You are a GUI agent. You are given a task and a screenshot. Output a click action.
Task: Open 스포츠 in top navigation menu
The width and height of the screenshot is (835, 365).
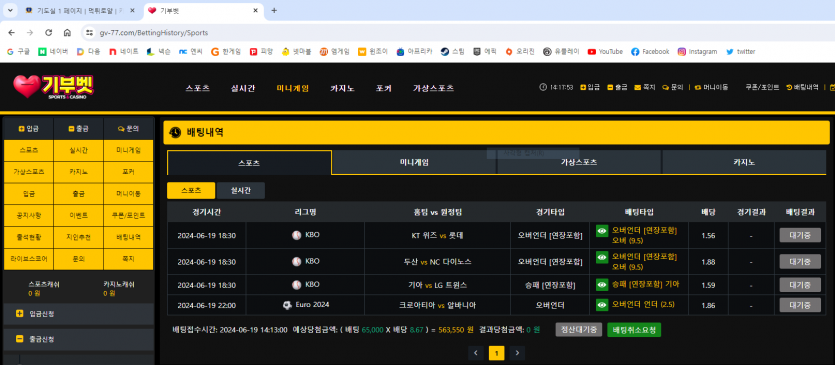point(198,88)
